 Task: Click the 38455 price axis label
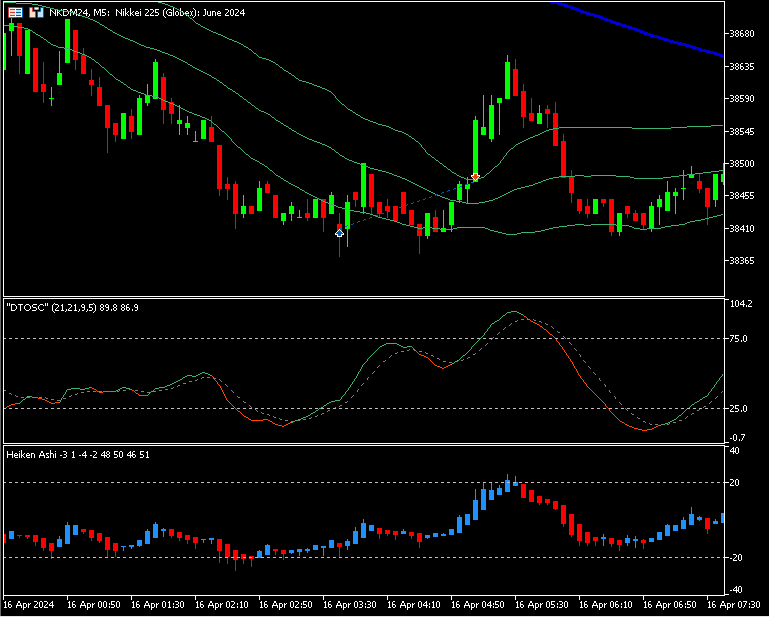[742, 196]
